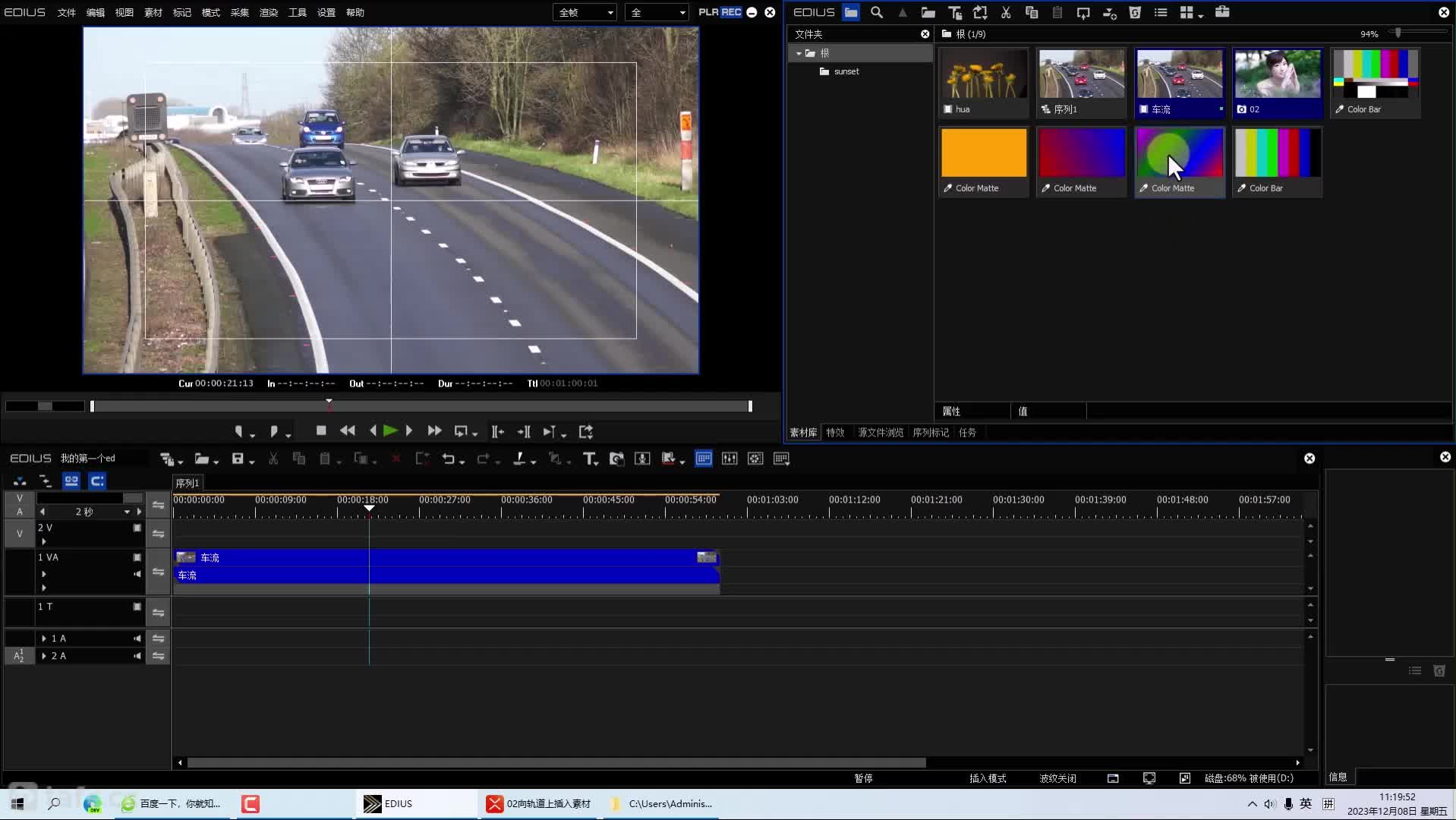Open the 素材 menu
1456x820 pixels.
[x=153, y=12]
